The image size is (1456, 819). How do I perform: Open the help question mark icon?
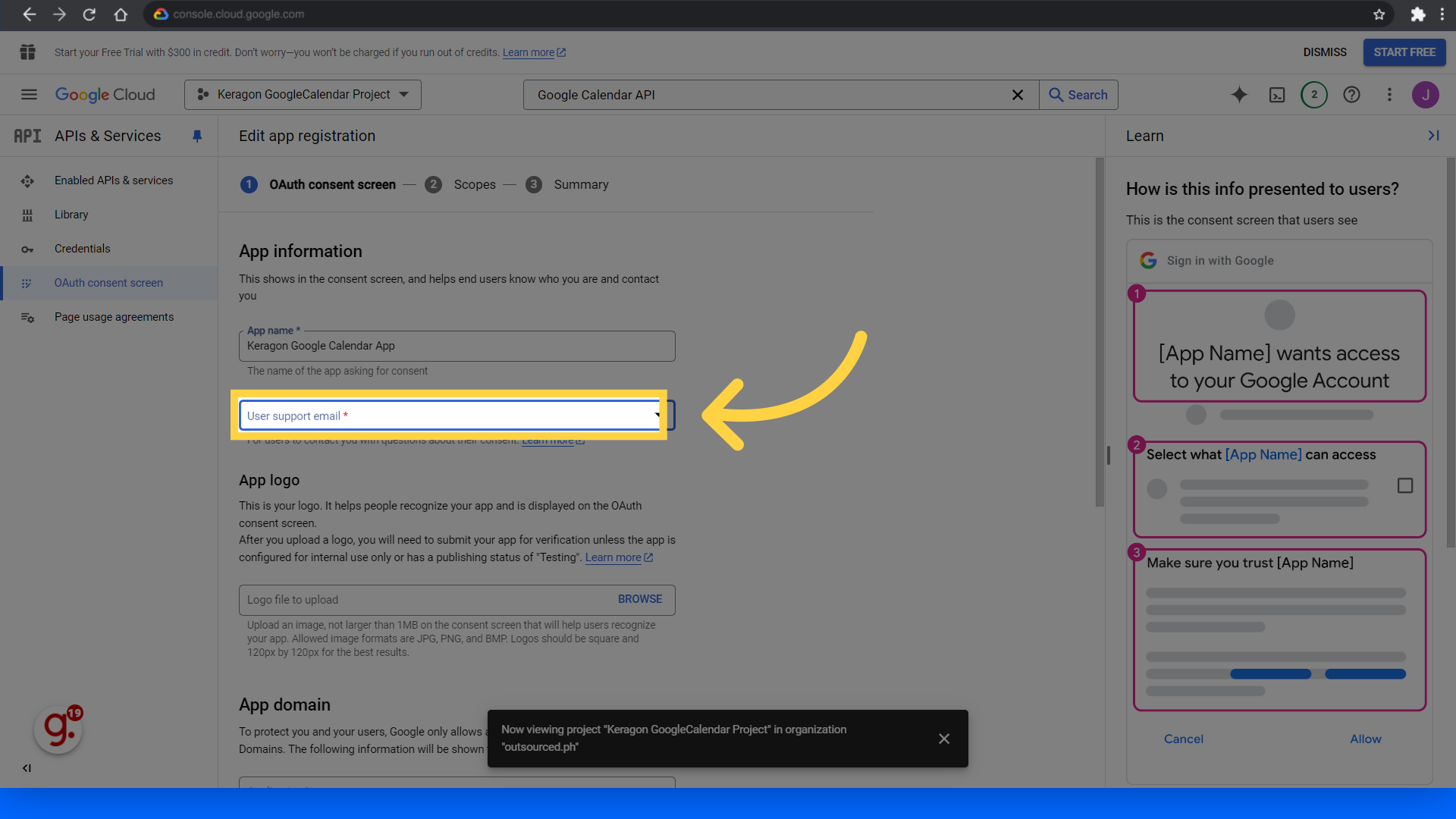[x=1351, y=95]
